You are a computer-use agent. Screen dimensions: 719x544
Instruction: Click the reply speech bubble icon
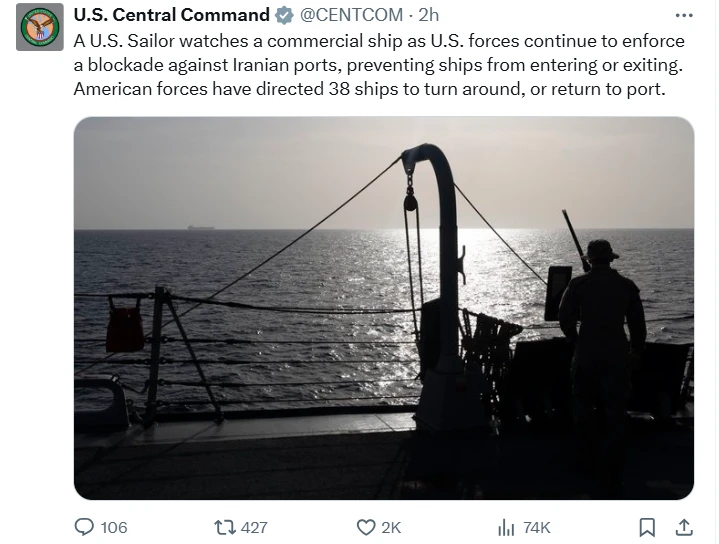pyautogui.click(x=86, y=527)
